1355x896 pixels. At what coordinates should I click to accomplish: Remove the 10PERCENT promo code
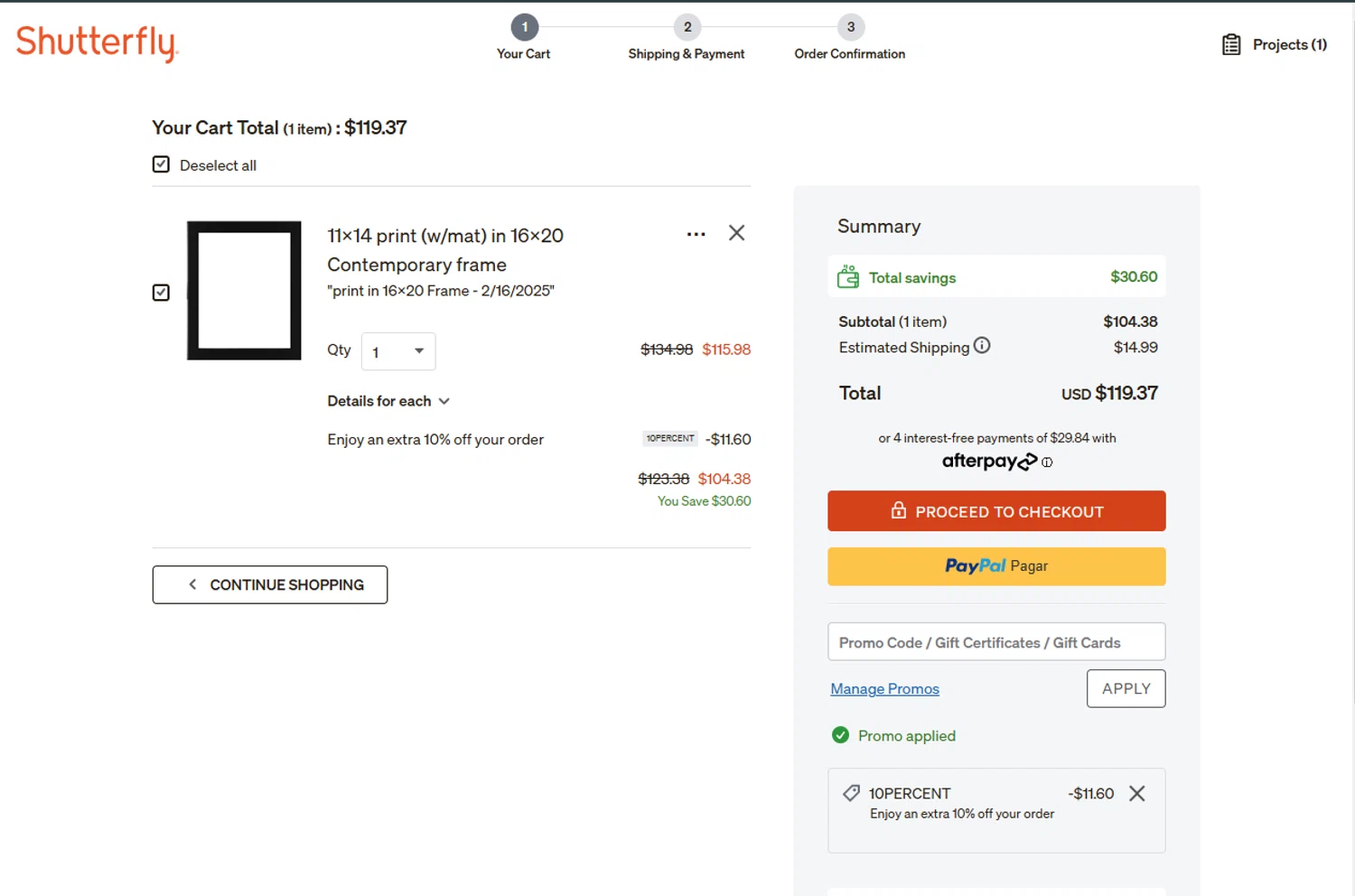pyautogui.click(x=1137, y=793)
